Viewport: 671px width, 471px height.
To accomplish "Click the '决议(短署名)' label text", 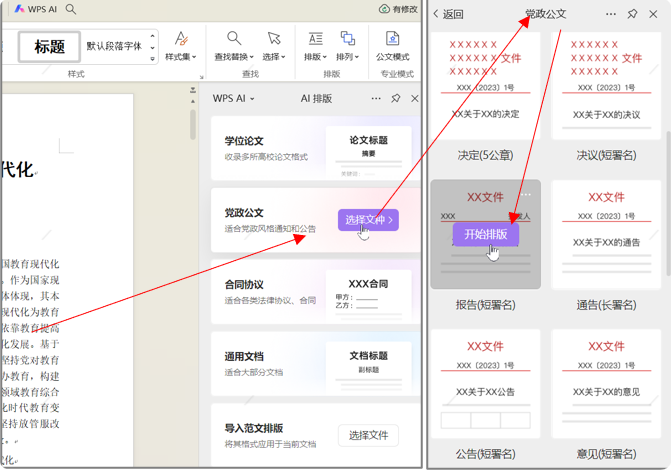I will (606, 155).
